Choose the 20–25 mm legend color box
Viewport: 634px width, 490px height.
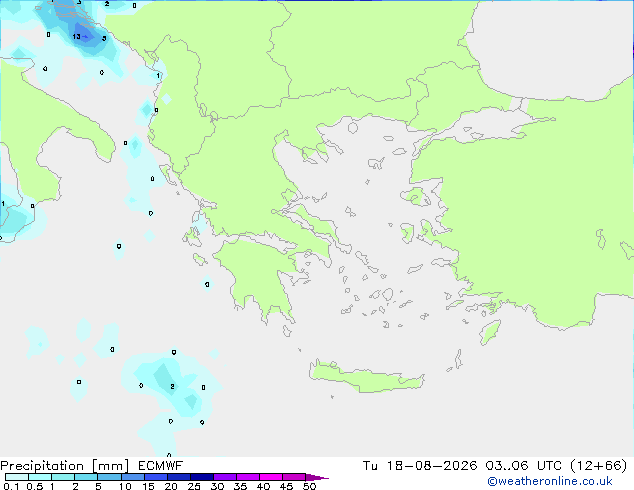[x=178, y=477]
